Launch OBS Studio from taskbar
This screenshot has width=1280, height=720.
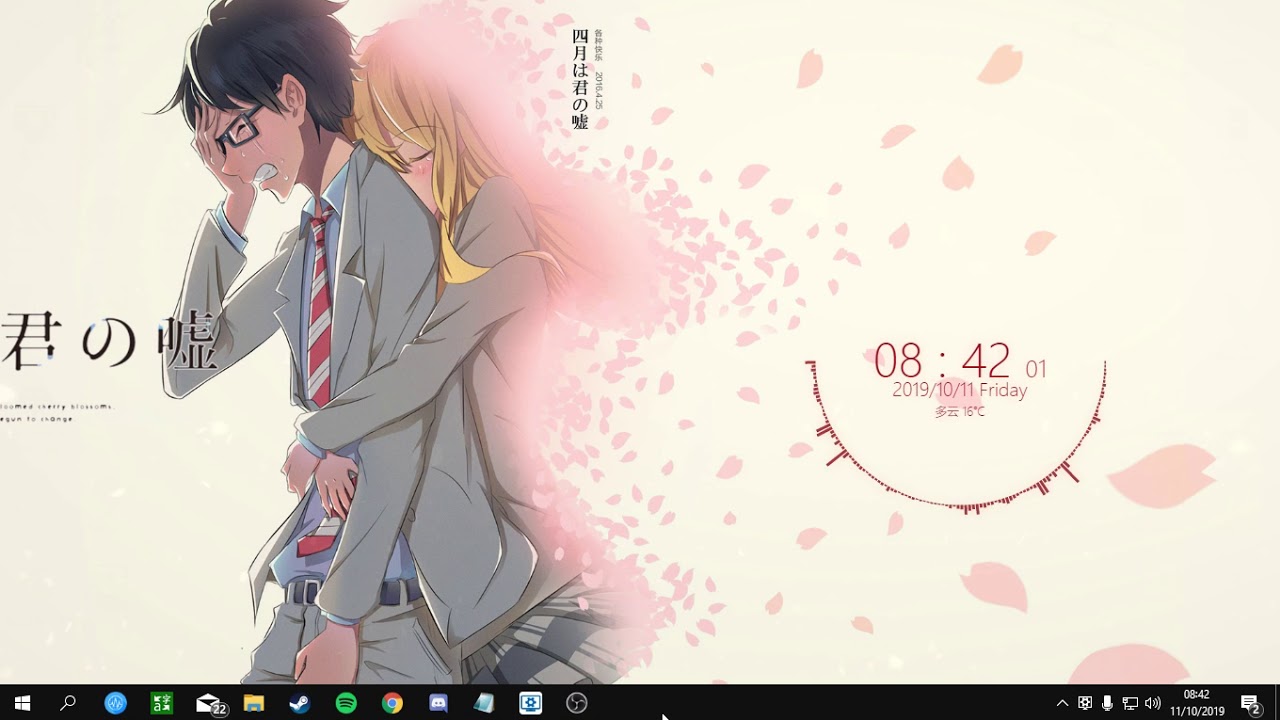[x=576, y=703]
